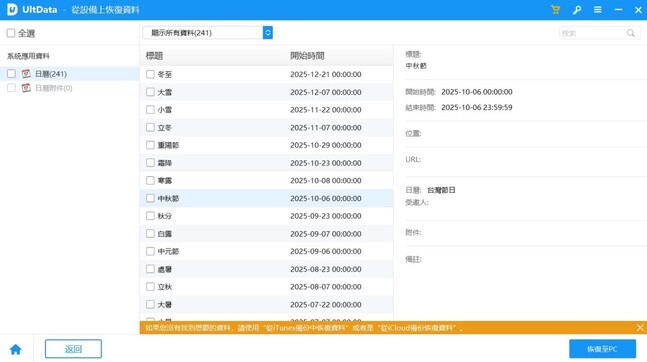Select the row dated 2025-09-06 00:00:00
The width and height of the screenshot is (647, 362).
click(x=266, y=251)
